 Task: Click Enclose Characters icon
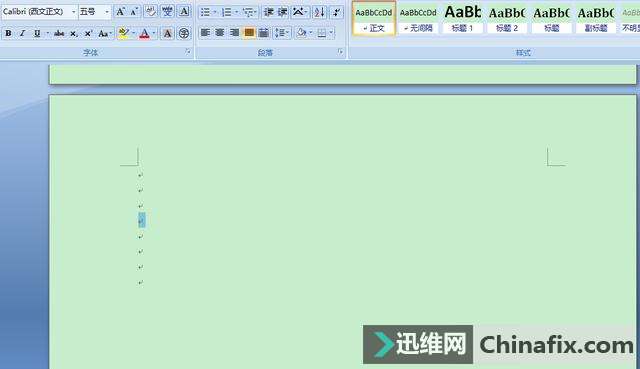pyautogui.click(x=184, y=33)
